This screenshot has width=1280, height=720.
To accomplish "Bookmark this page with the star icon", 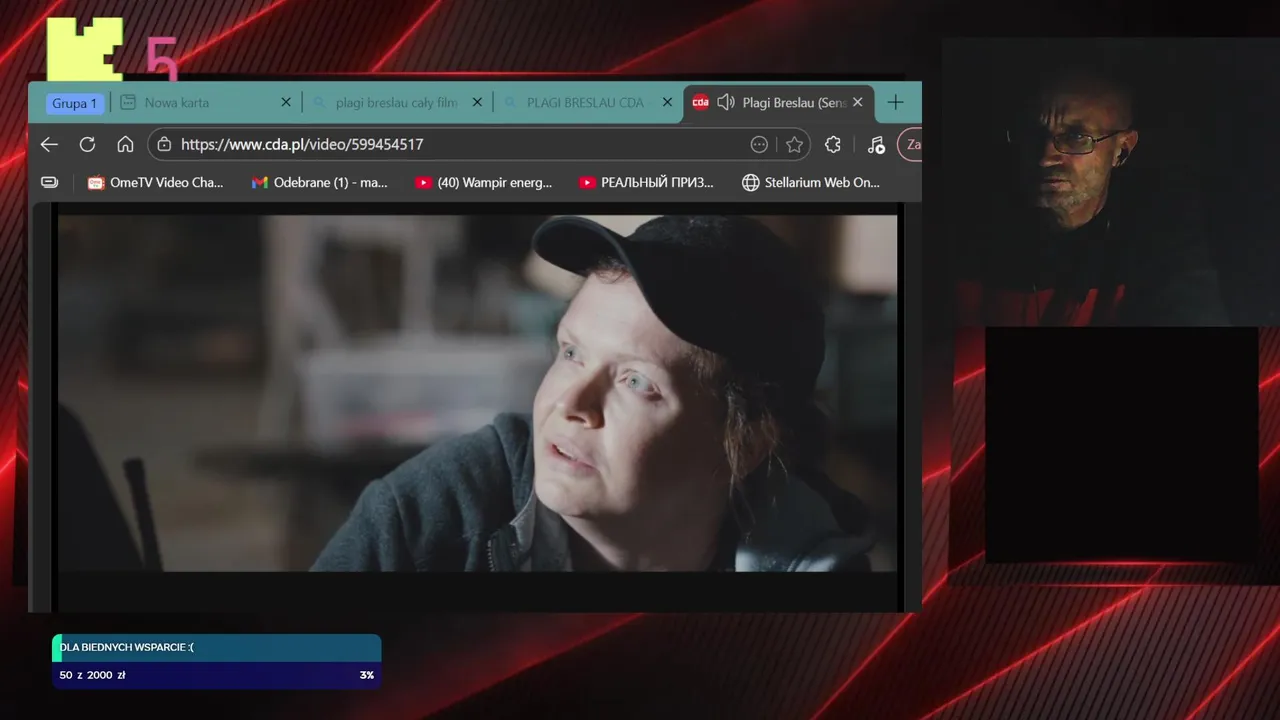I will click(794, 145).
